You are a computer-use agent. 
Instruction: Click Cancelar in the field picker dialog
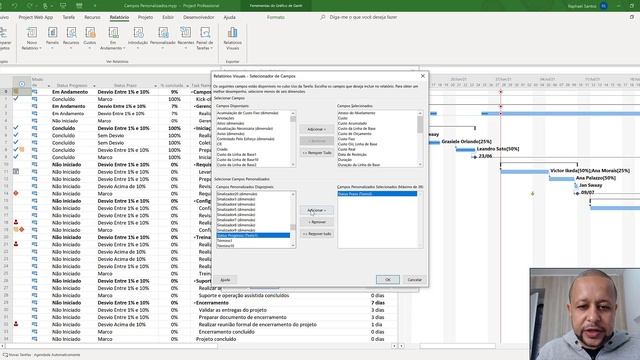[x=414, y=280]
